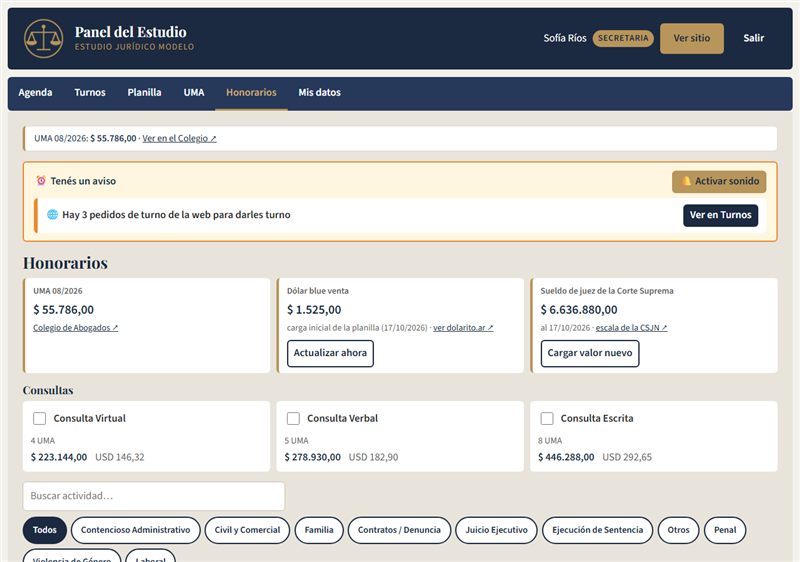Click the USD 292,65 value
The height and width of the screenshot is (562, 800).
pos(627,457)
